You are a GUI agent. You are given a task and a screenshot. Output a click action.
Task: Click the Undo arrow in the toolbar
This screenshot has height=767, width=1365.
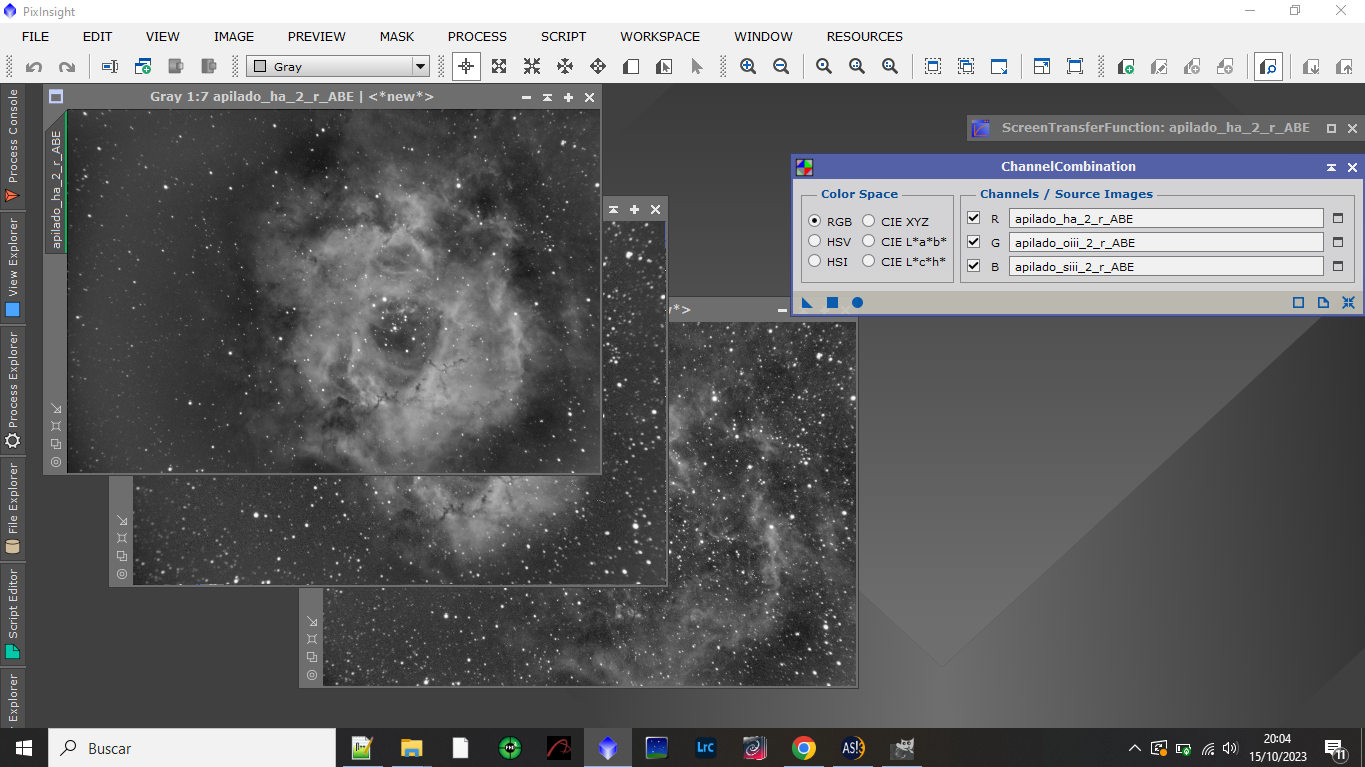point(34,67)
